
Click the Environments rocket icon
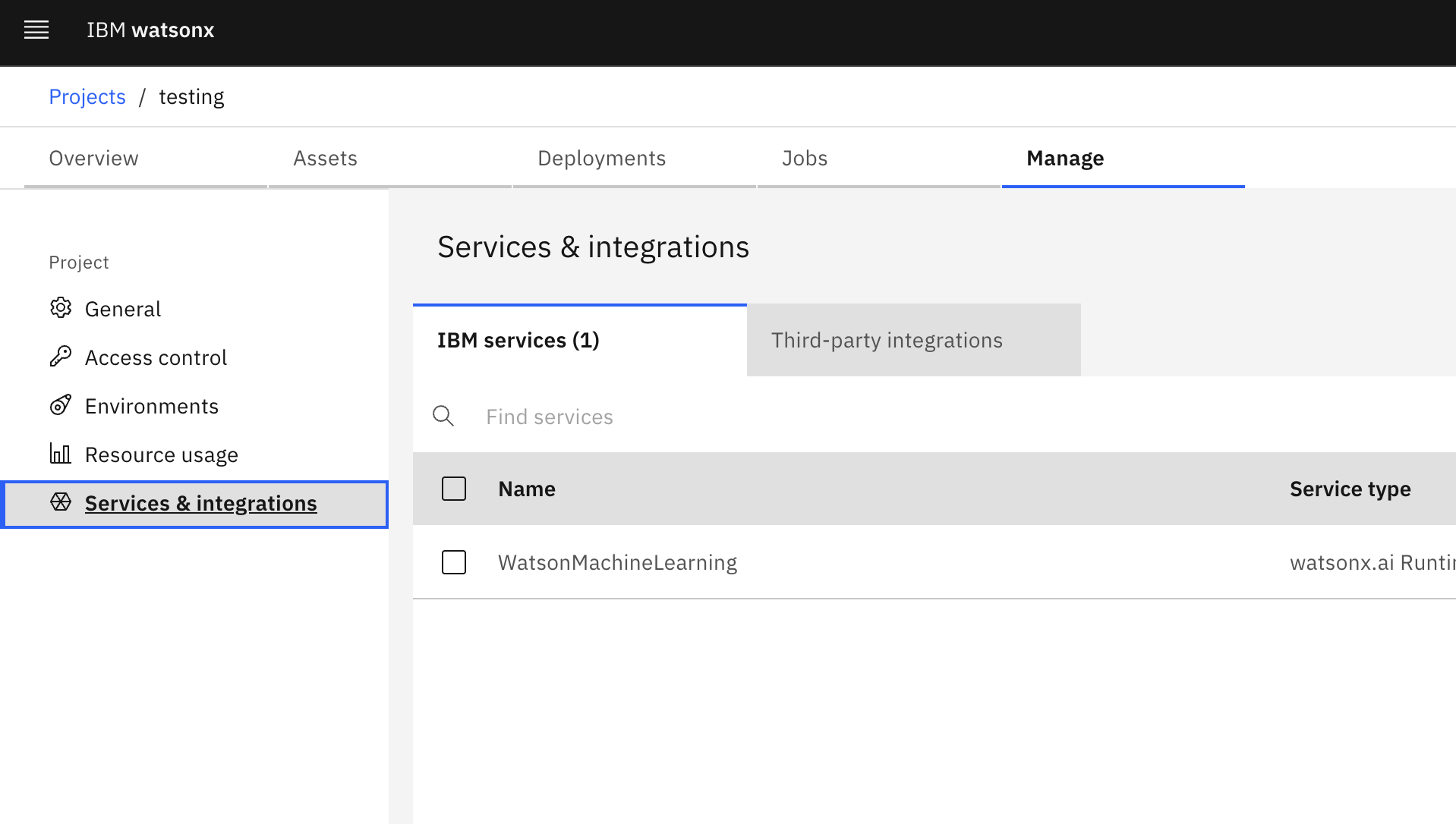pos(61,405)
